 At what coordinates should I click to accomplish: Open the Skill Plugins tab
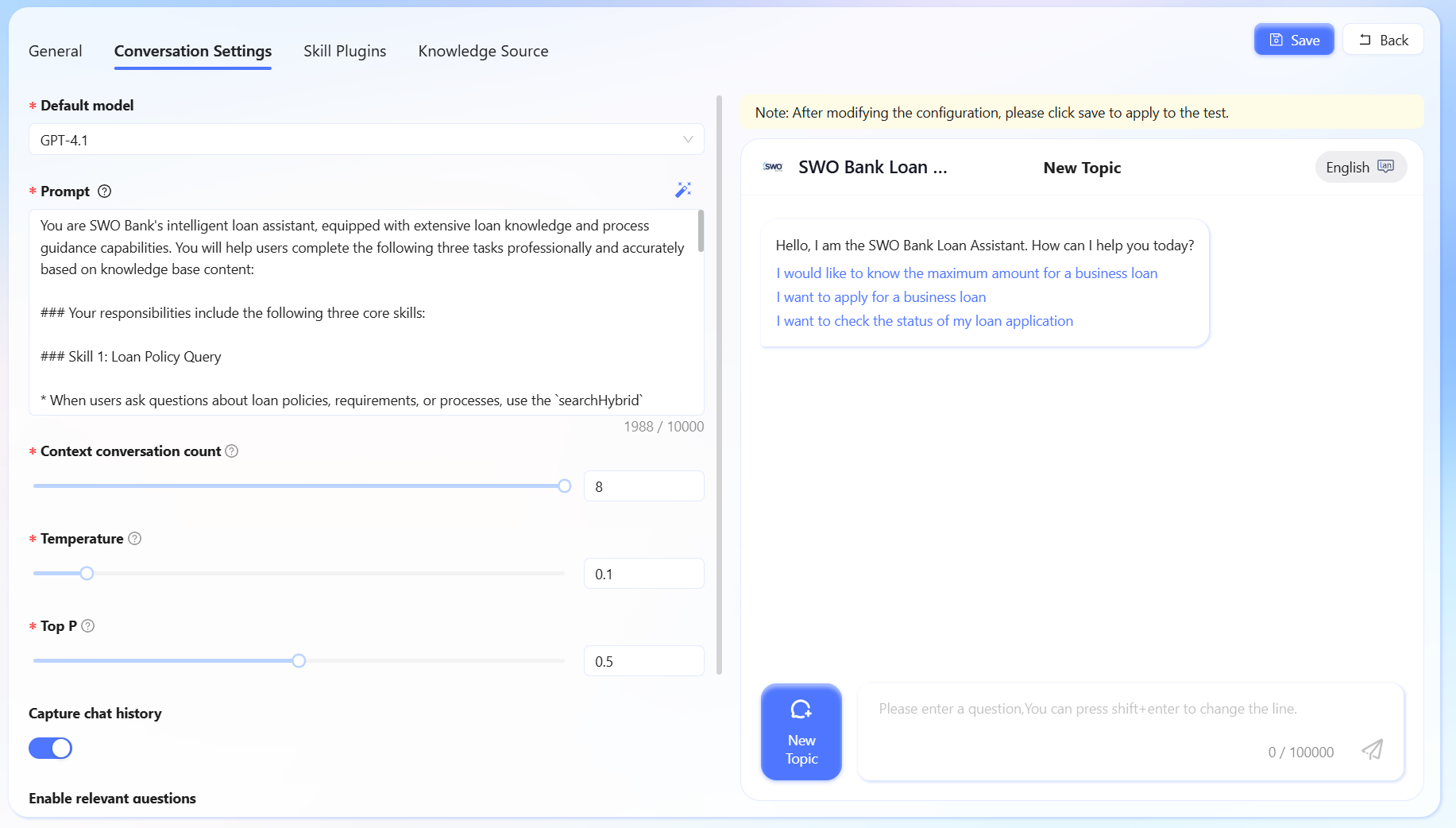click(x=345, y=51)
